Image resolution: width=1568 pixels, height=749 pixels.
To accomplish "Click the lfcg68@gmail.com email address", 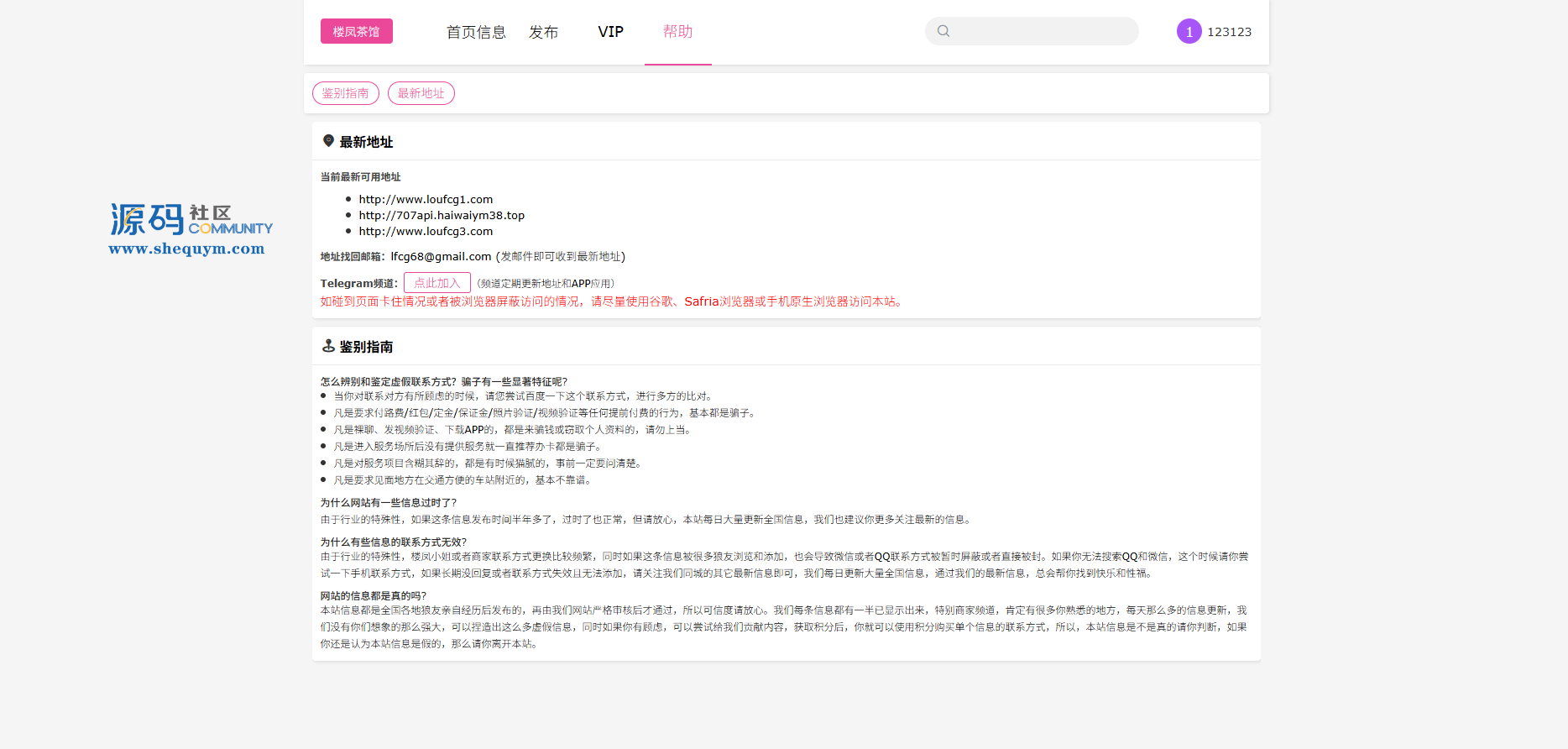I will tap(441, 256).
